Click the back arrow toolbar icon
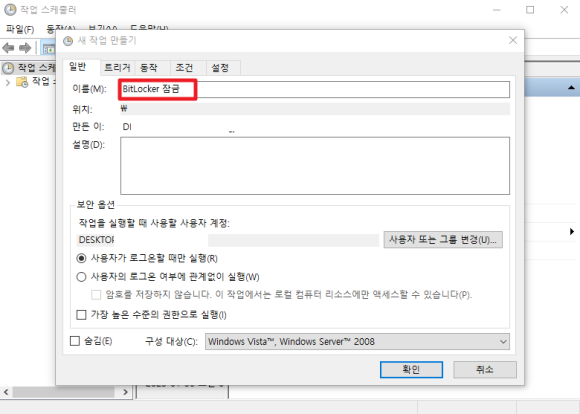 click(x=8, y=48)
